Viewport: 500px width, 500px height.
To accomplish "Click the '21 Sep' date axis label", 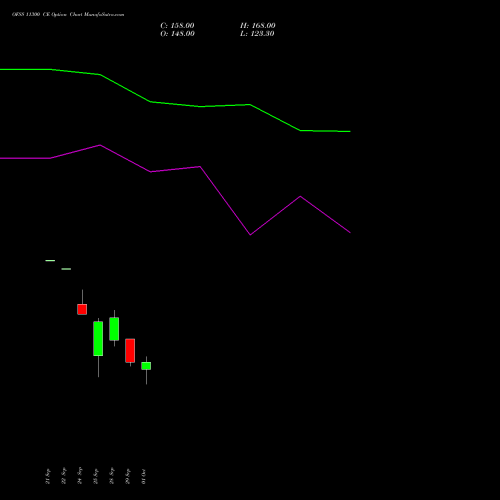I will point(48,476).
